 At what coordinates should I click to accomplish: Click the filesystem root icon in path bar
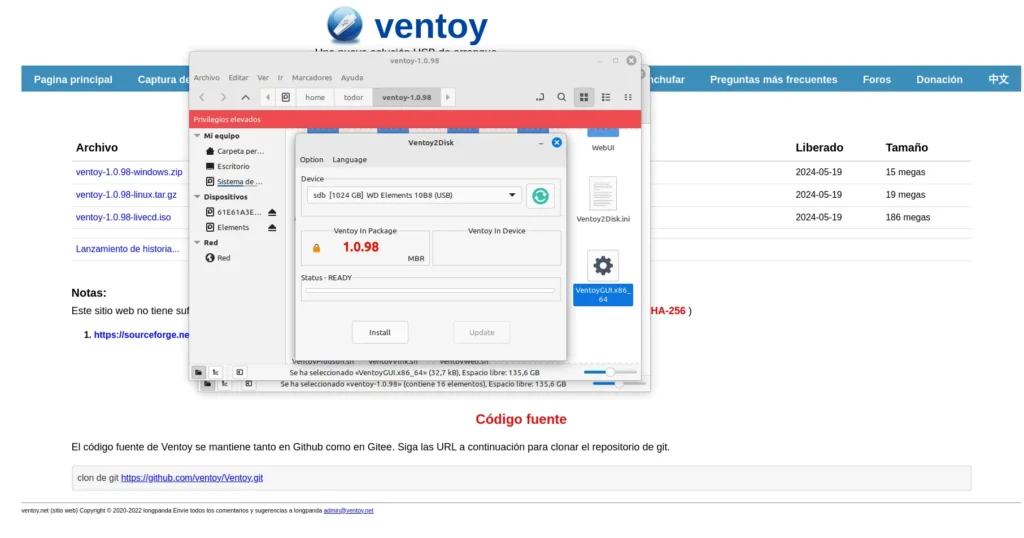(285, 97)
